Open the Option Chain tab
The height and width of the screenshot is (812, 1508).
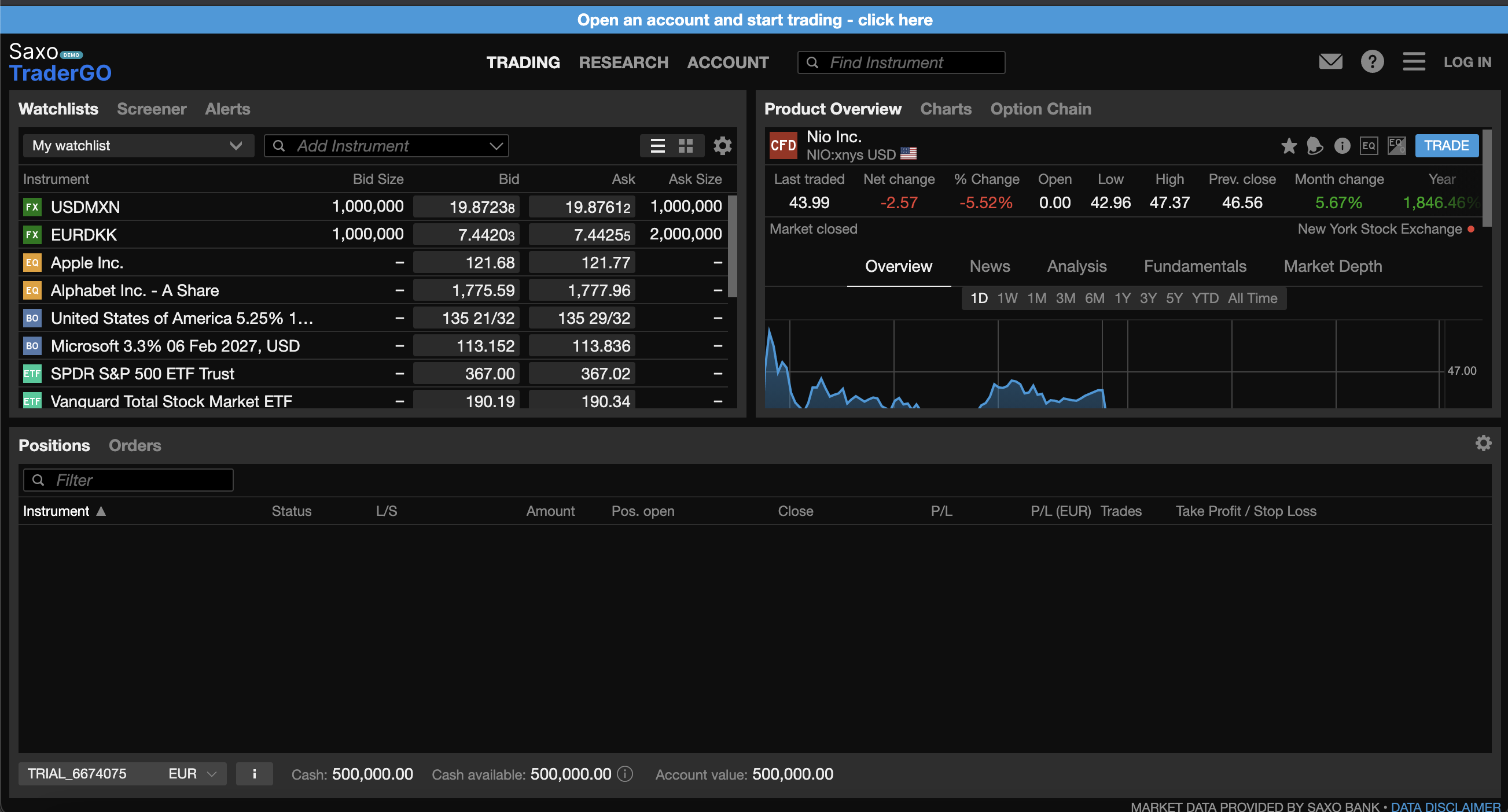click(1040, 109)
